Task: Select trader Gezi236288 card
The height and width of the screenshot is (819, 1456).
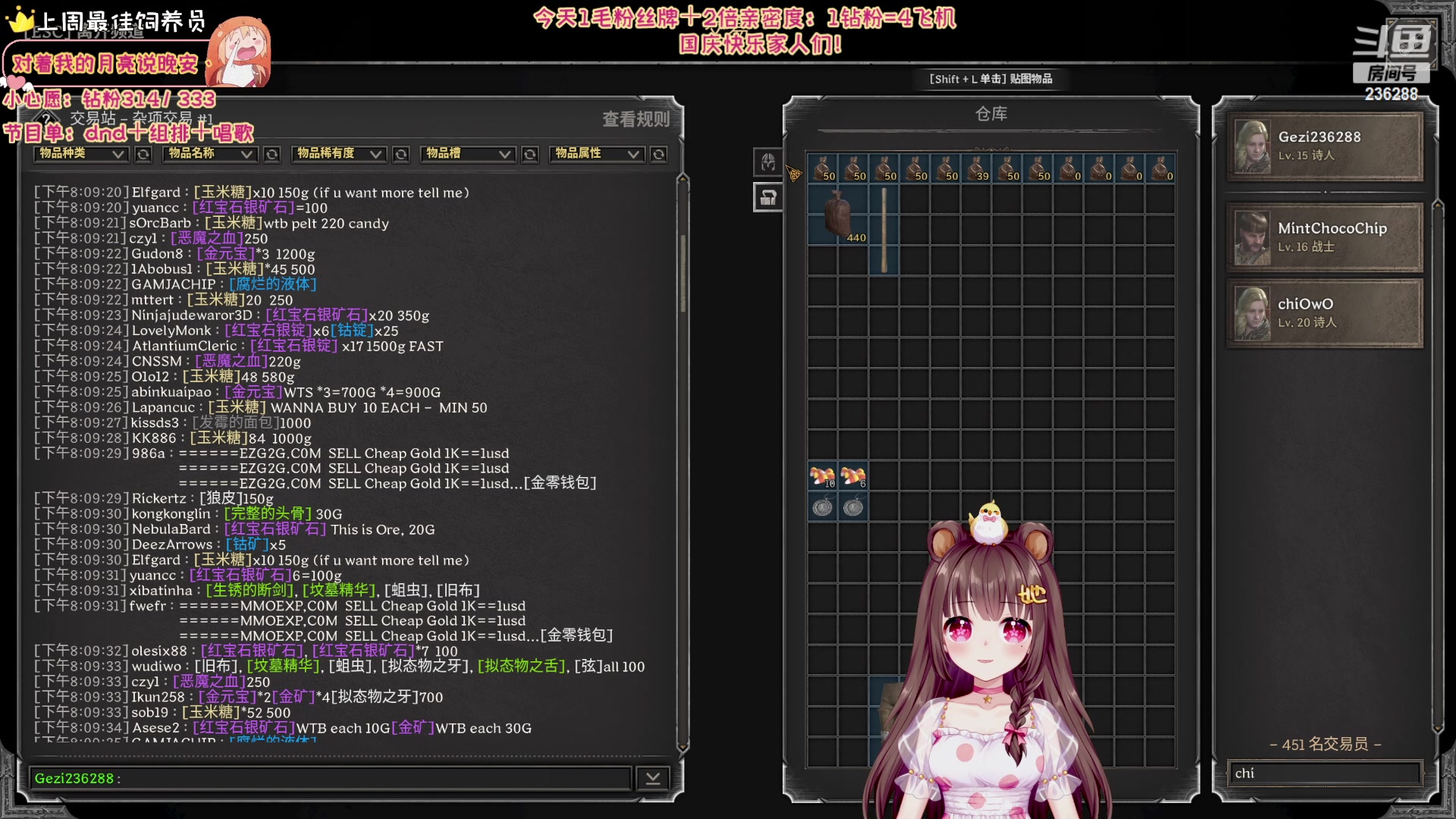Action: click(x=1324, y=146)
